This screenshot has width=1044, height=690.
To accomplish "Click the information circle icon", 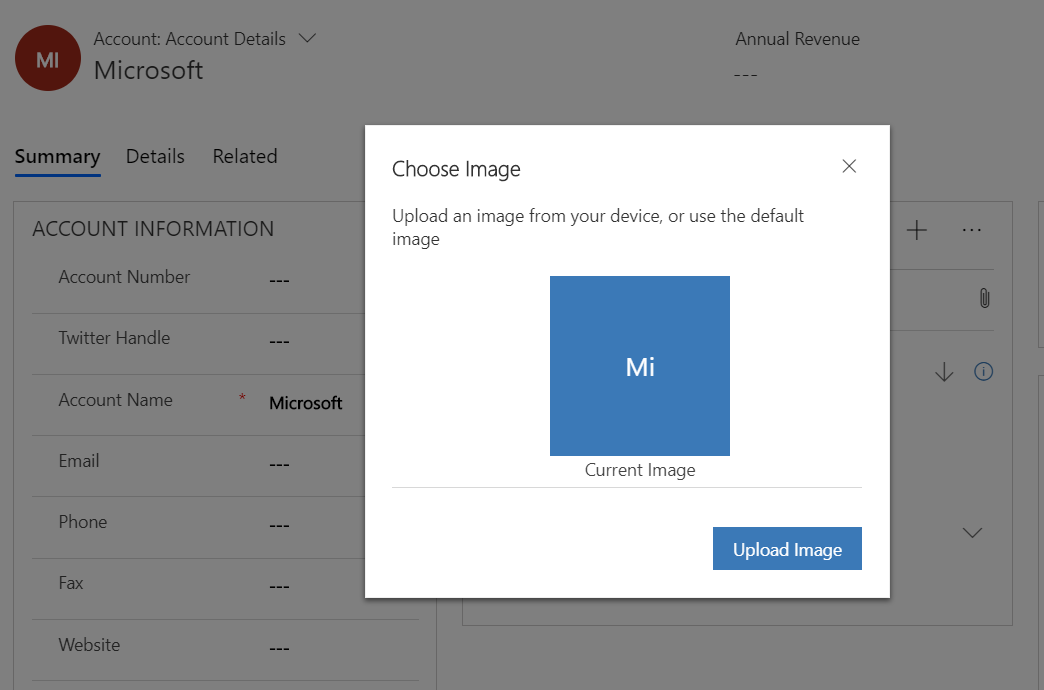I will point(983,371).
